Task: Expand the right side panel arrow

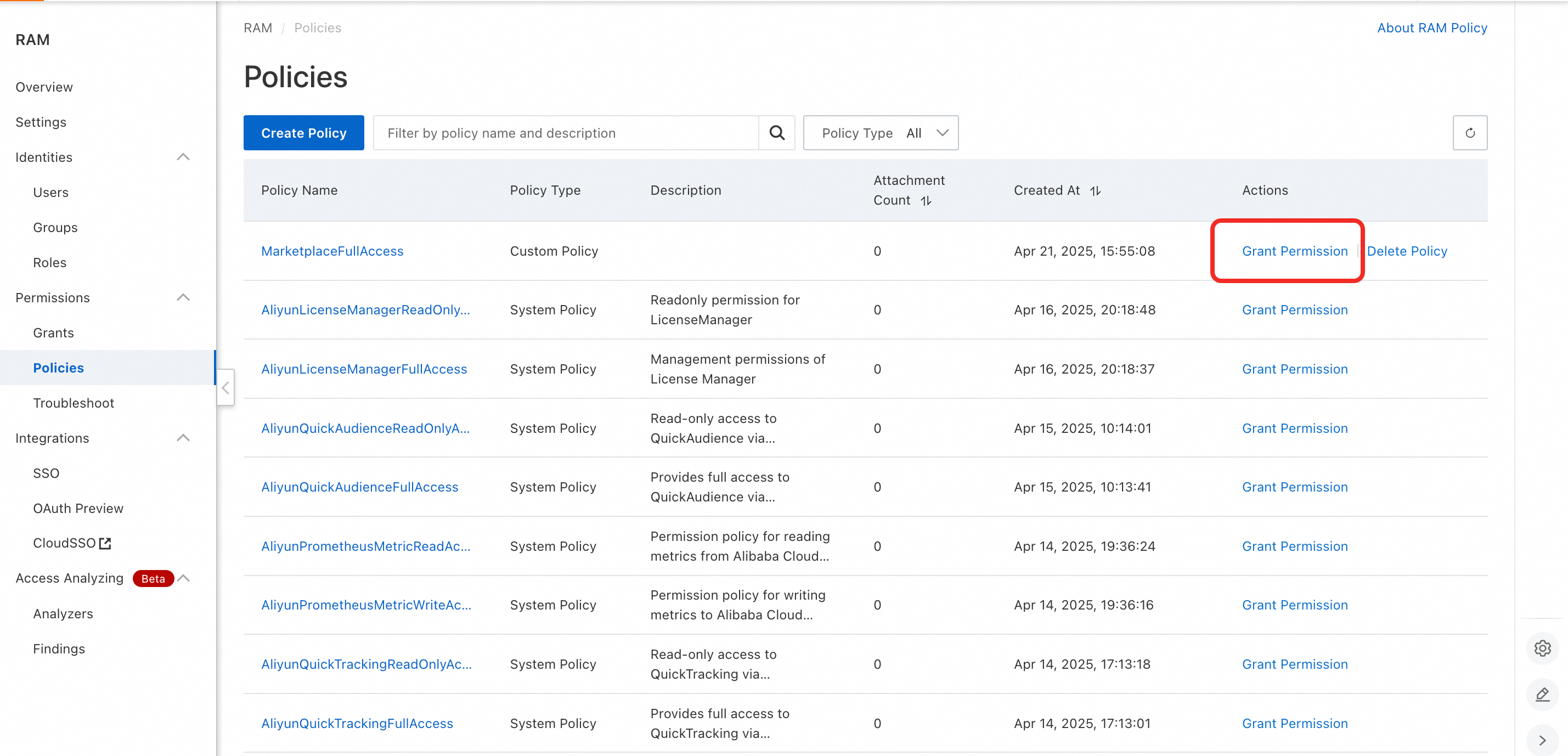Action: 1542,740
